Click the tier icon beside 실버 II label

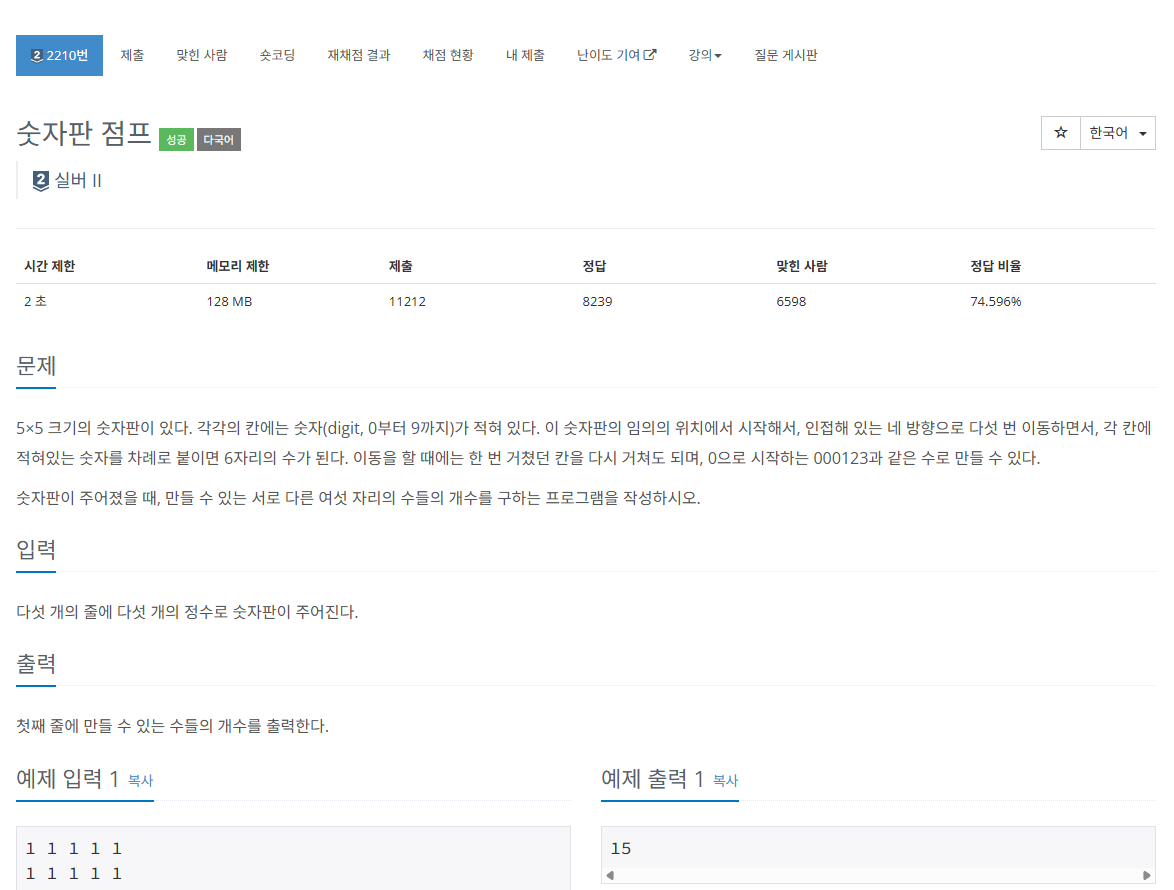pyautogui.click(x=38, y=180)
